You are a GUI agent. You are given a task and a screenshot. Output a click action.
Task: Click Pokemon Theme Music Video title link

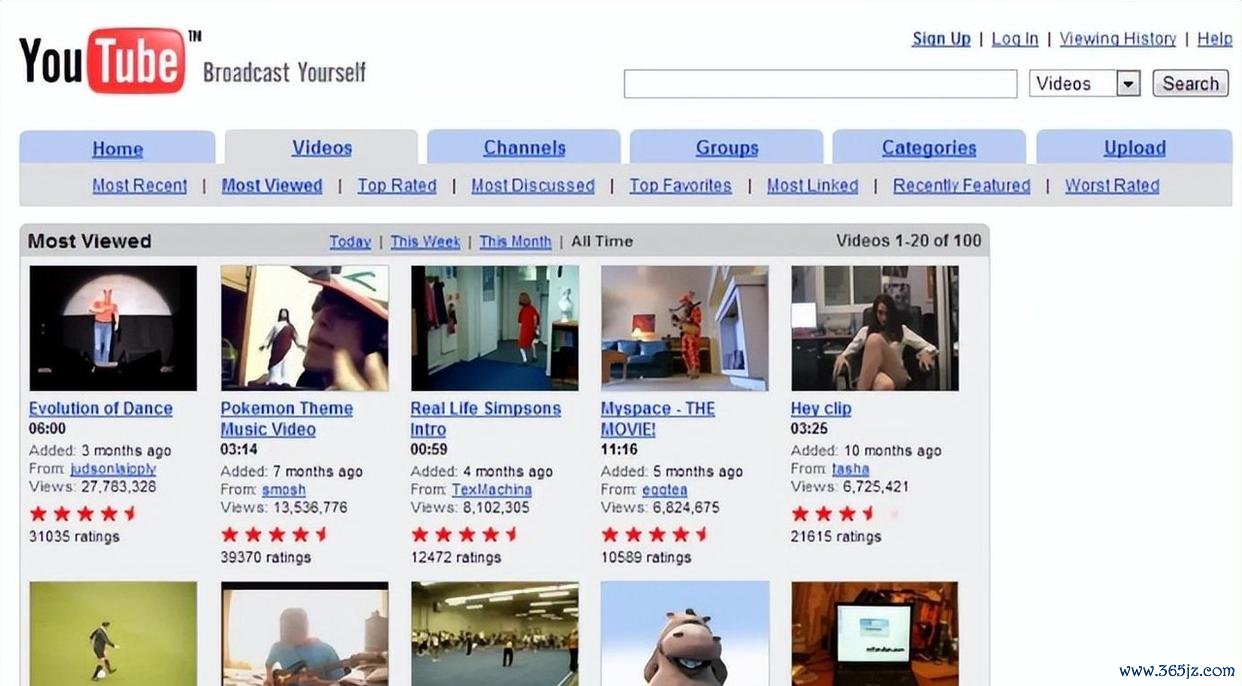click(287, 419)
